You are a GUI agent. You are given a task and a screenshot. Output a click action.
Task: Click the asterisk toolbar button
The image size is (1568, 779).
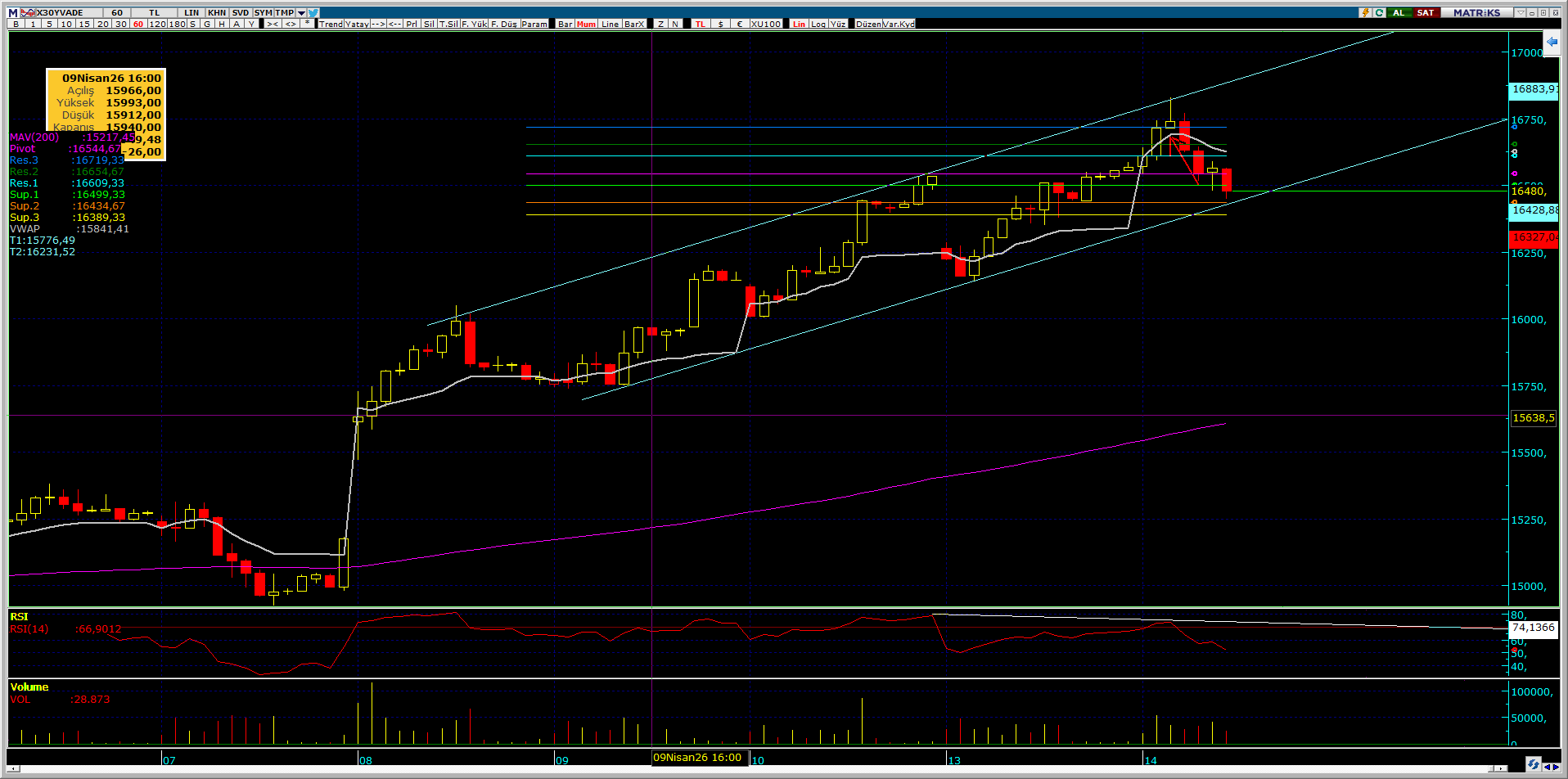click(x=307, y=24)
